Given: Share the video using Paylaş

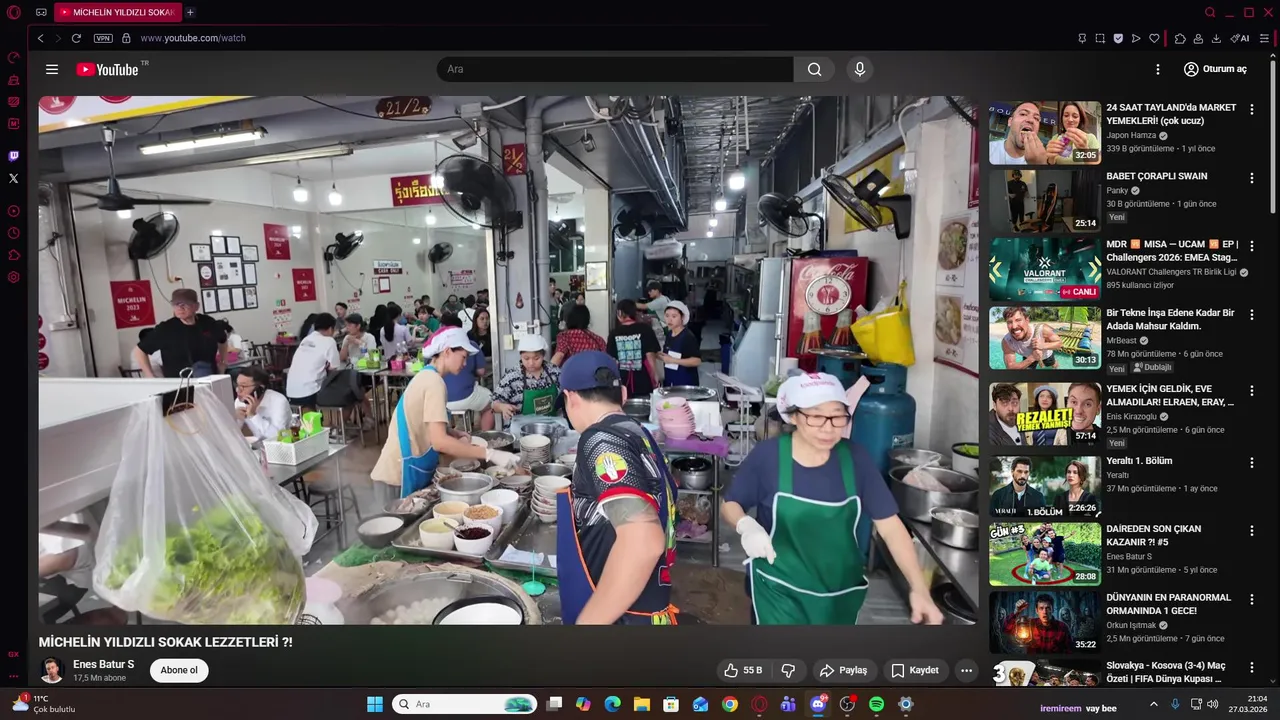Looking at the screenshot, I should tap(843, 670).
